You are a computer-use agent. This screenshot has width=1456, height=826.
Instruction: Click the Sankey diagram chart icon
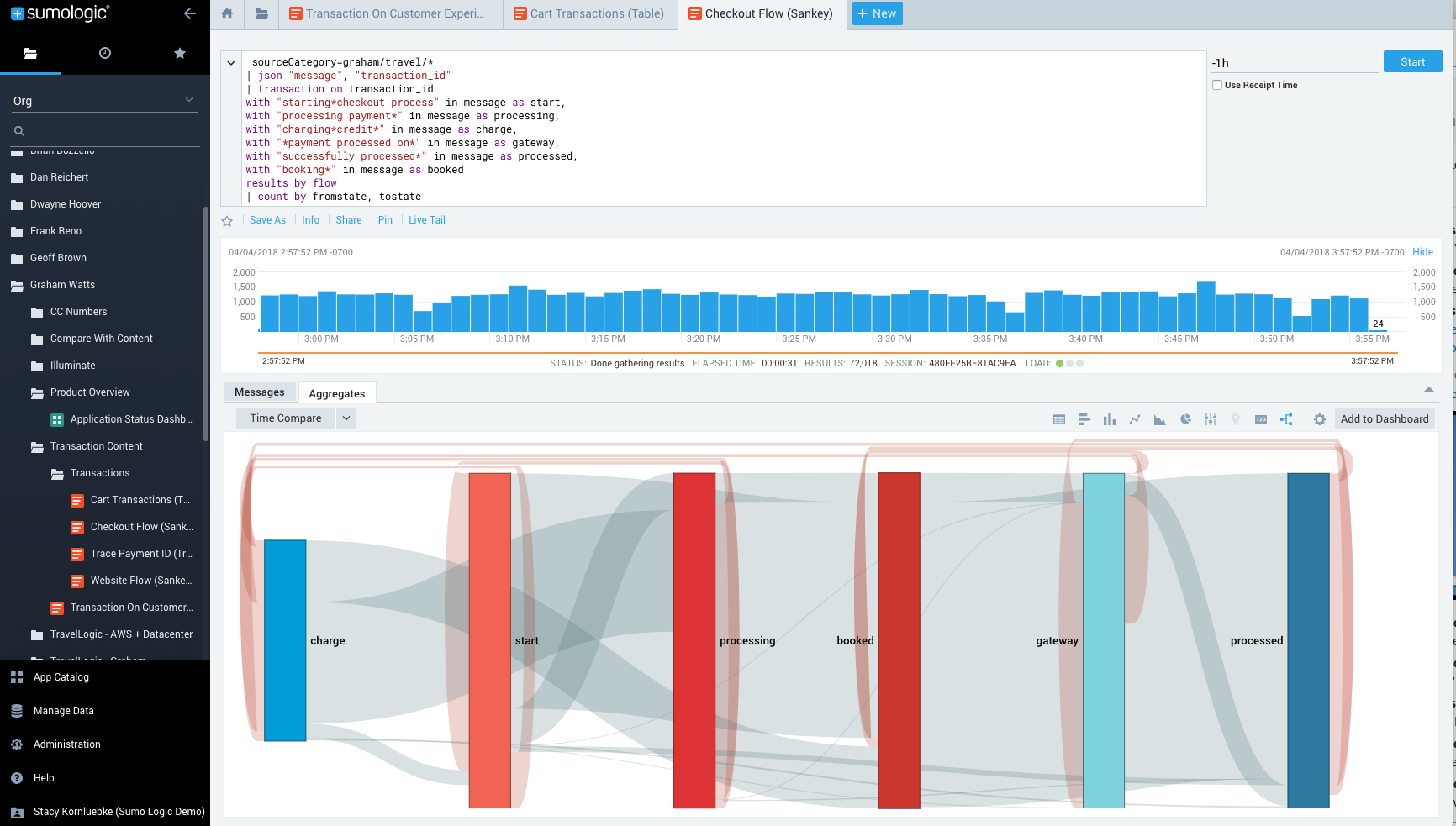click(1286, 419)
